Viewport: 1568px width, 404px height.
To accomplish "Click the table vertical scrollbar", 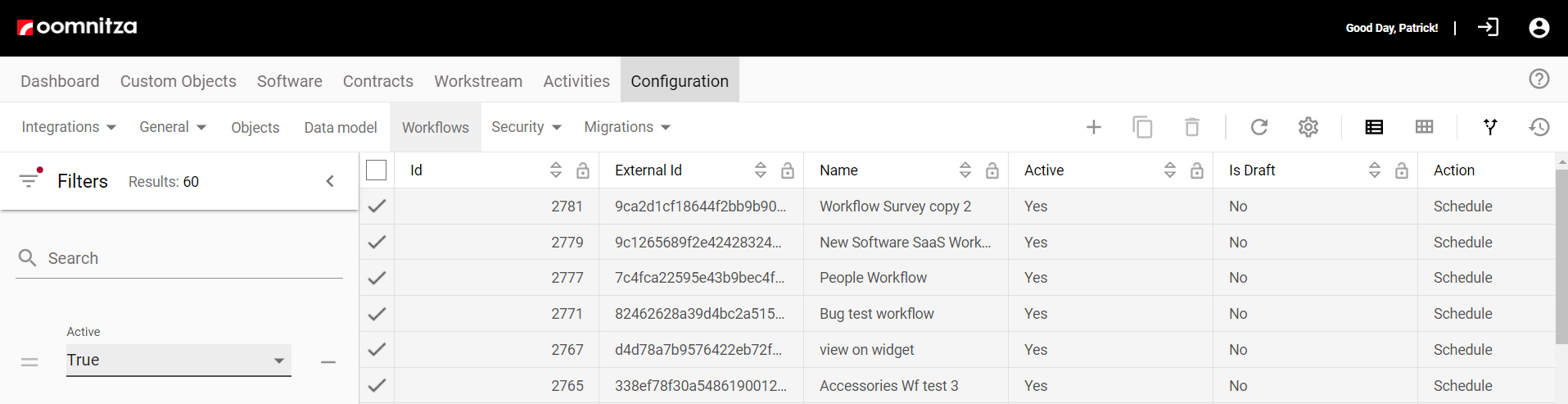I will (1561, 256).
